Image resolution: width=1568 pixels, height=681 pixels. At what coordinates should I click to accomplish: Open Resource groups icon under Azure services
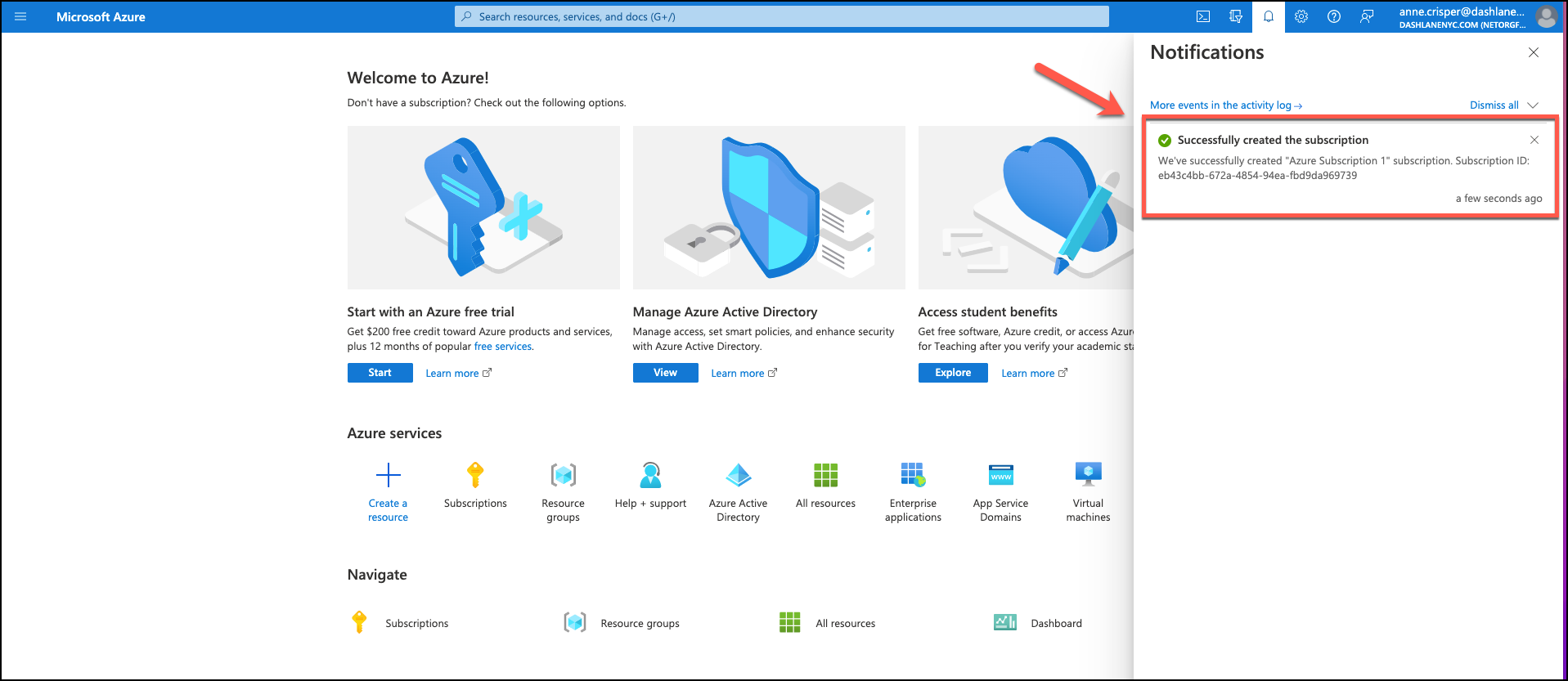pos(563,475)
